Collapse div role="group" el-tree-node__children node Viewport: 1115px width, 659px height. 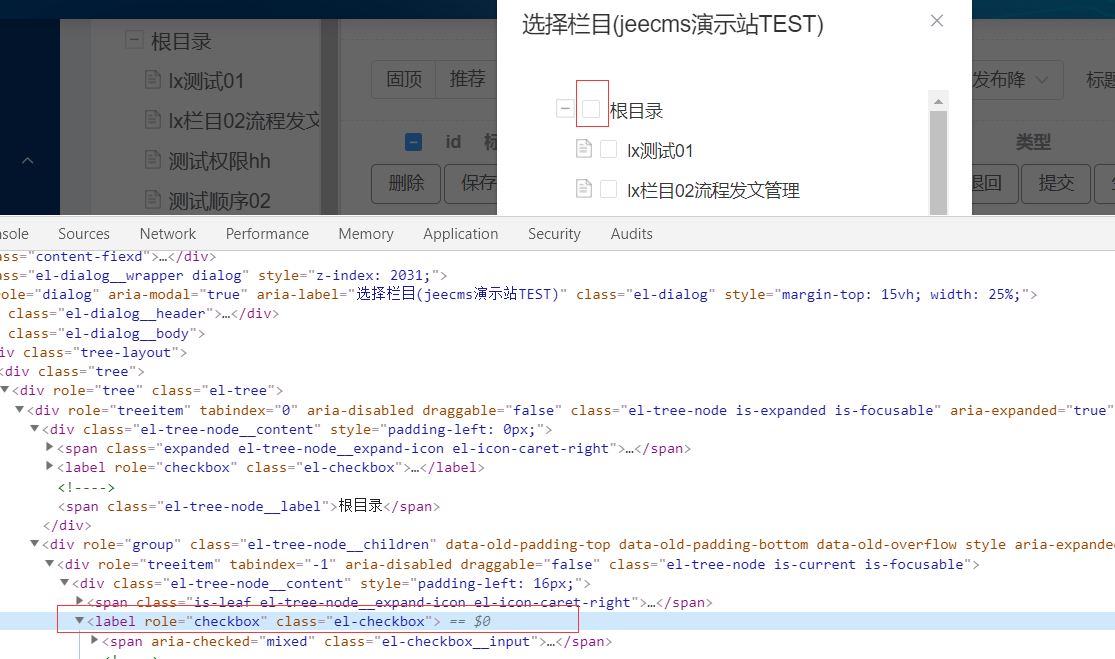coord(34,543)
